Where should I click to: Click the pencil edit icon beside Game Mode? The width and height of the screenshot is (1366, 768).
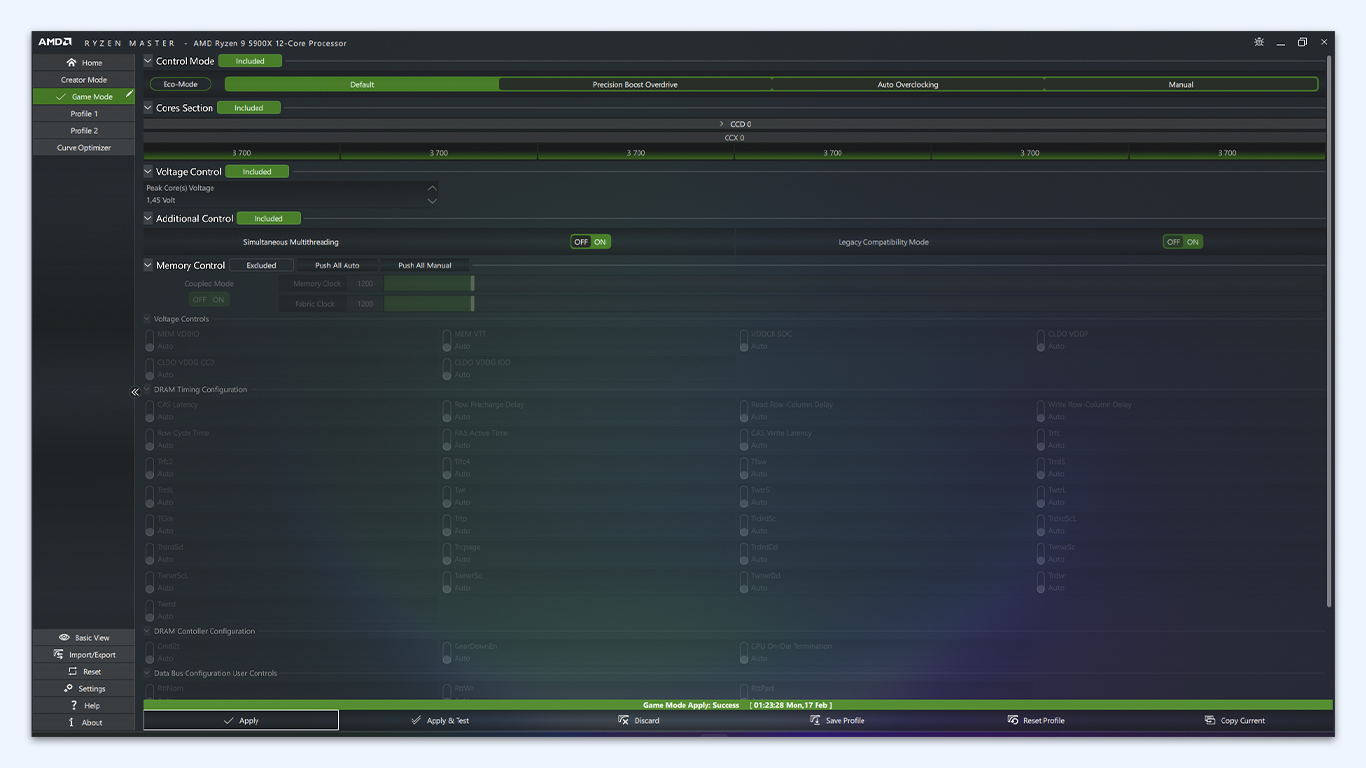pyautogui.click(x=129, y=95)
